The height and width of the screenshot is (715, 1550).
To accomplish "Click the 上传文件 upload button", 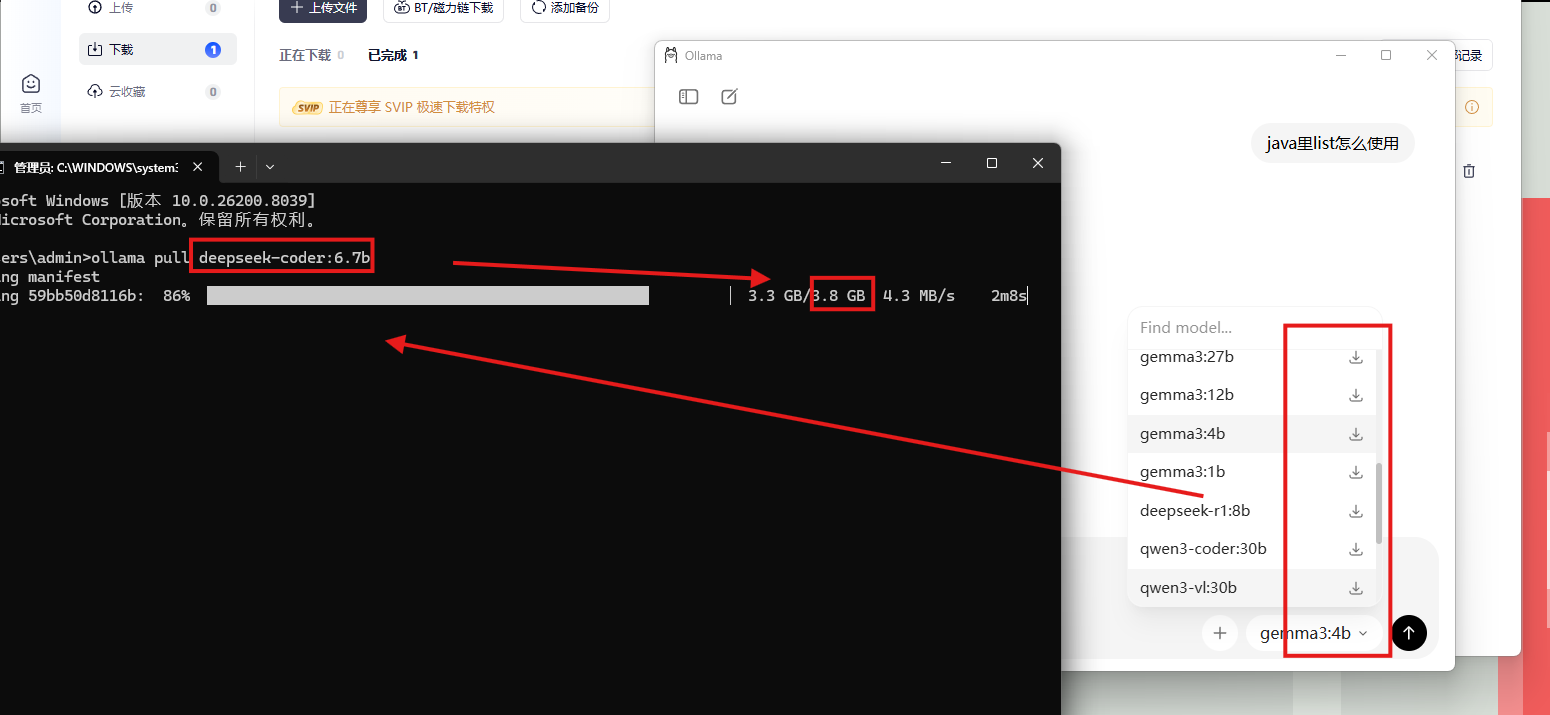I will pyautogui.click(x=323, y=8).
